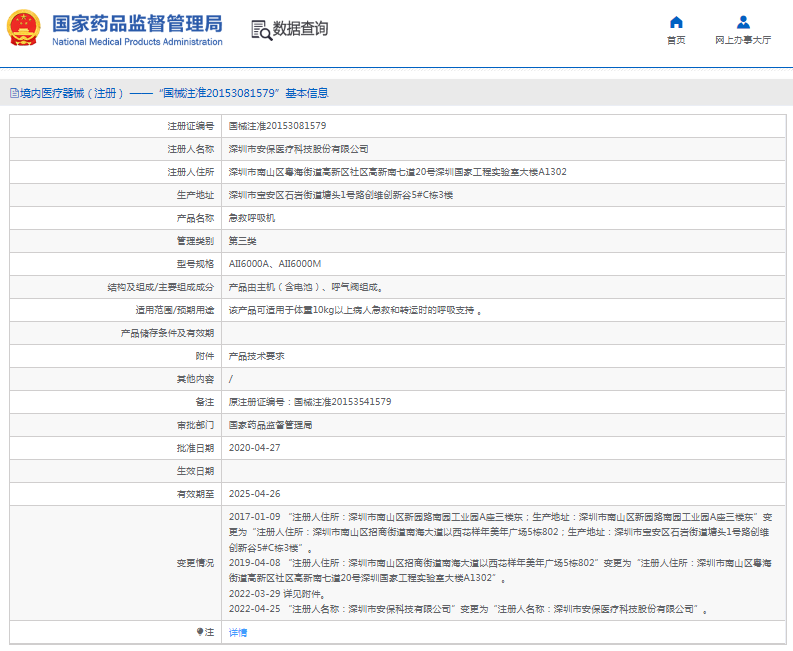793x651 pixels.
Task: Click the 产品储存条件及有效期 label
Action: click(x=167, y=333)
